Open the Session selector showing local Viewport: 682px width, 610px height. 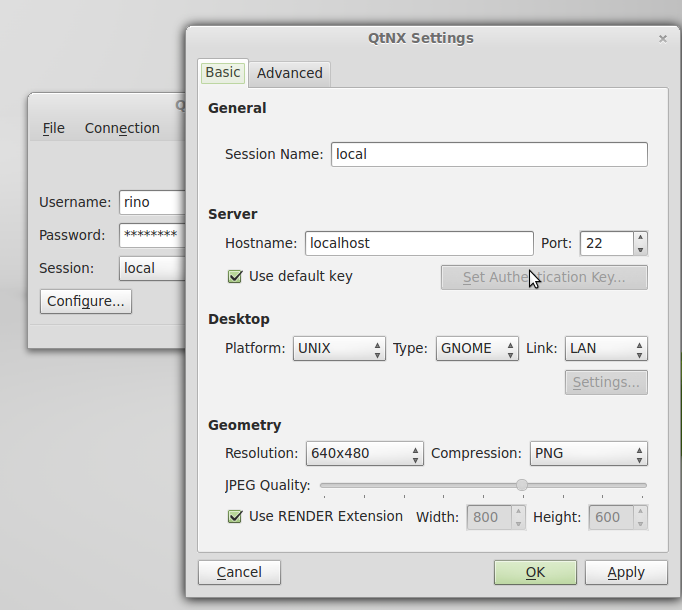(x=152, y=268)
